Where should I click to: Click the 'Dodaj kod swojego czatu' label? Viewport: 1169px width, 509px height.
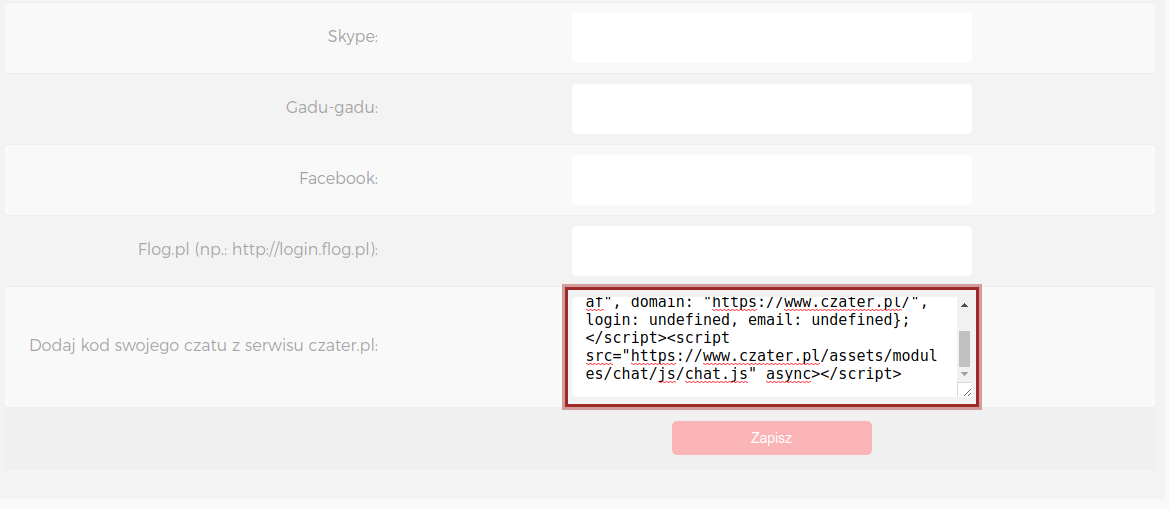click(x=204, y=347)
